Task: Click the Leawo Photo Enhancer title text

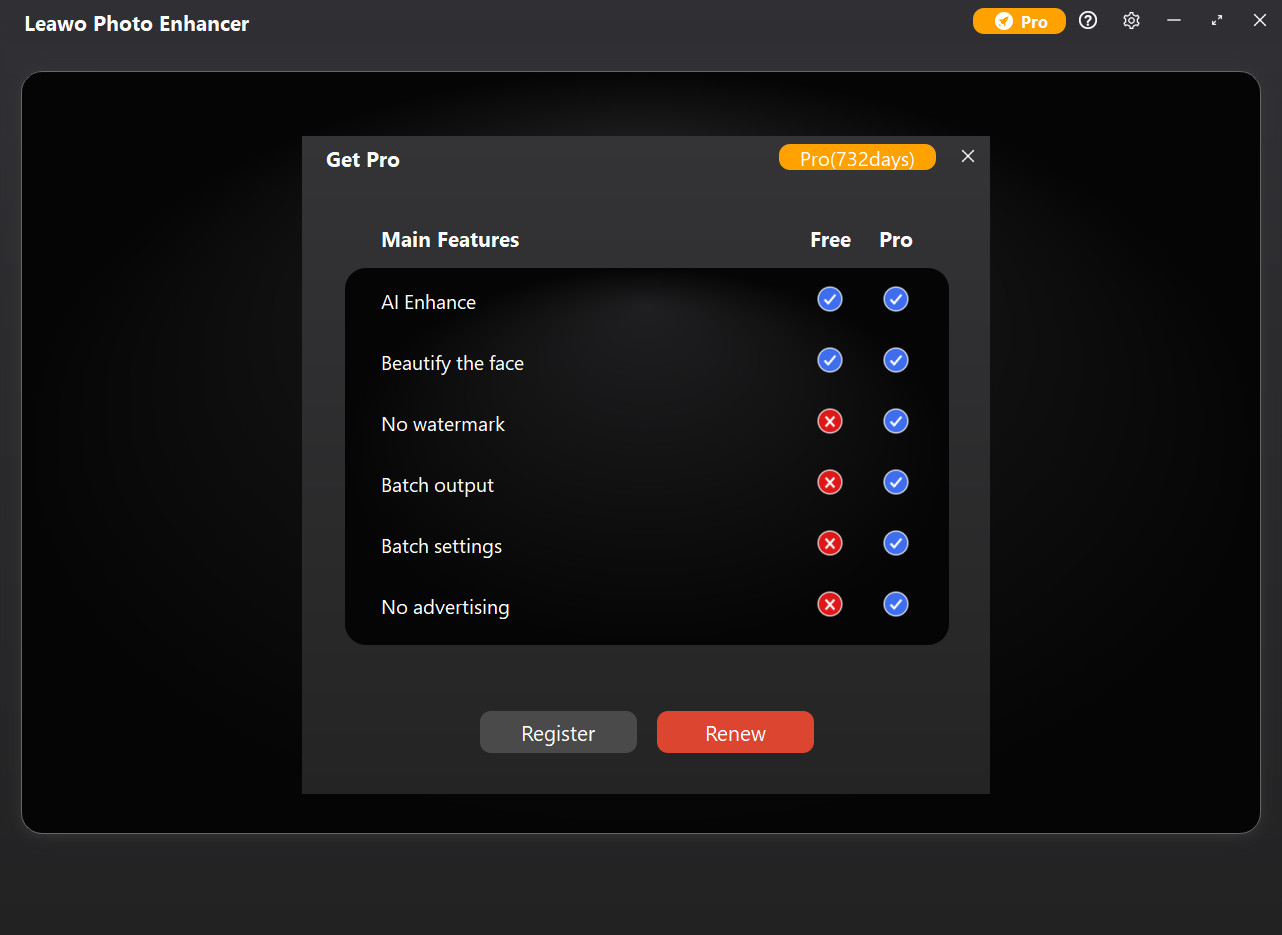Action: pyautogui.click(x=136, y=24)
